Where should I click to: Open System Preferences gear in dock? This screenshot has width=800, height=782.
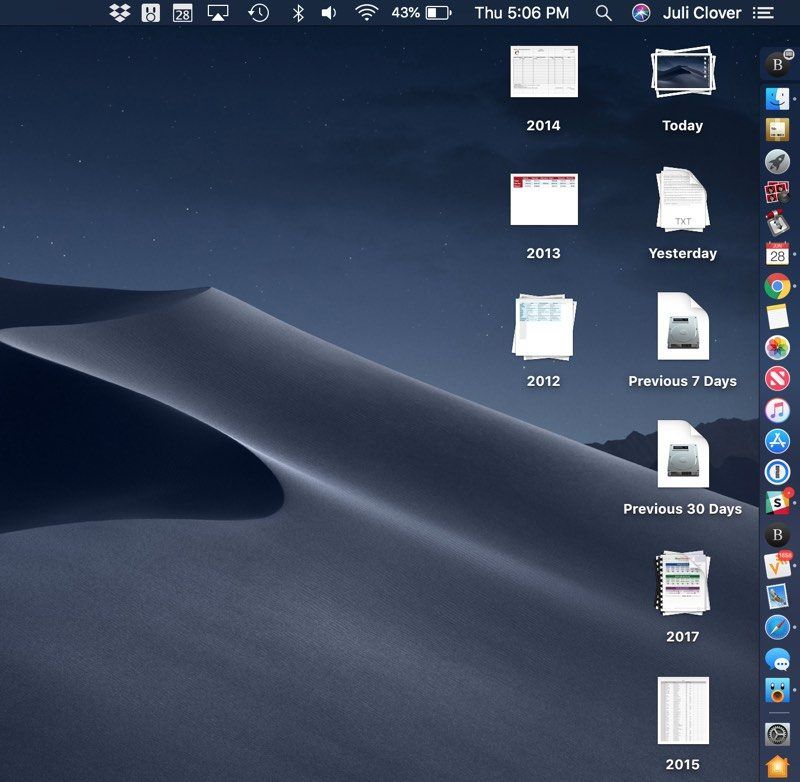777,735
